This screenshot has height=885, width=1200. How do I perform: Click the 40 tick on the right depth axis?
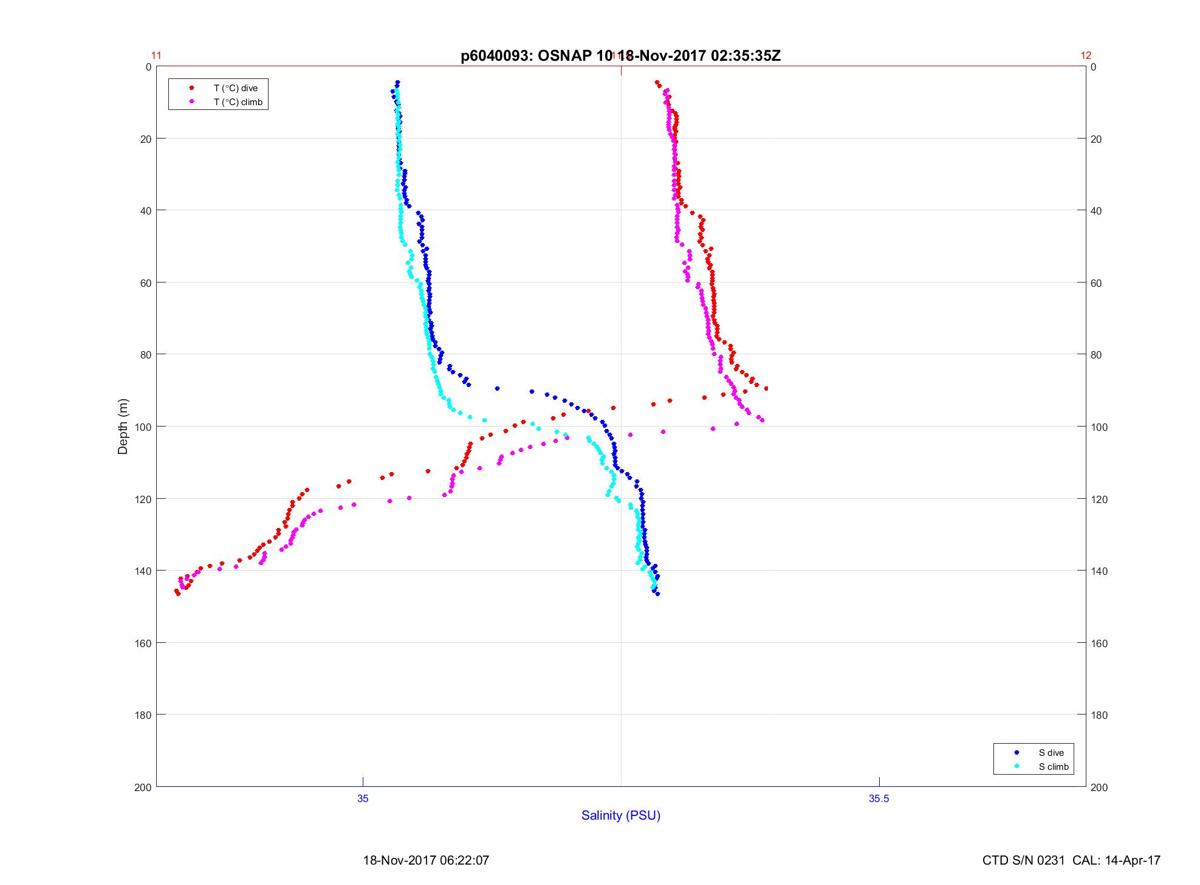[x=1097, y=211]
